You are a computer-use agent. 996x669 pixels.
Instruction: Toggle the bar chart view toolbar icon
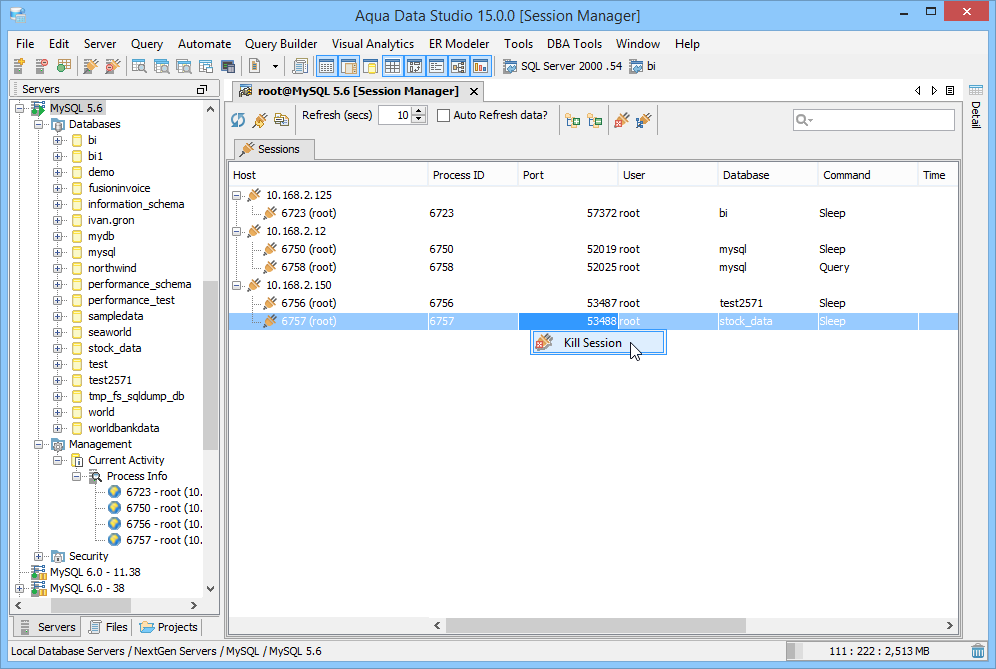coord(480,65)
